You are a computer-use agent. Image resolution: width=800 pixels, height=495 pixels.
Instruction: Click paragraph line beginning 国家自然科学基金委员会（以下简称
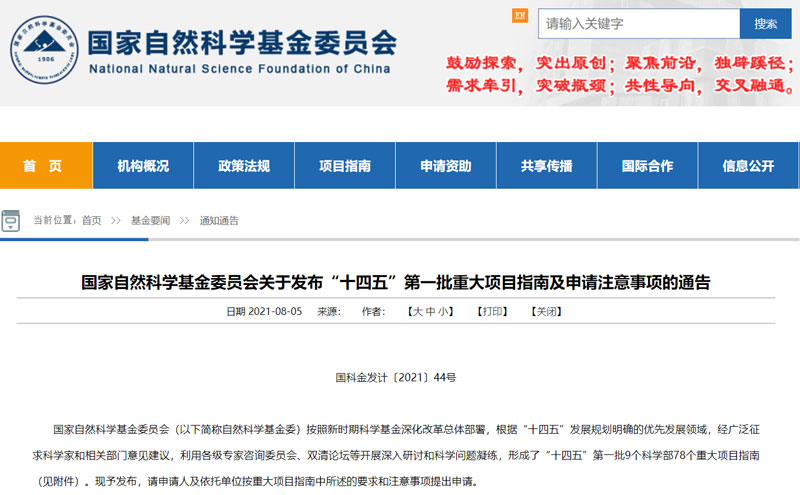pos(407,429)
